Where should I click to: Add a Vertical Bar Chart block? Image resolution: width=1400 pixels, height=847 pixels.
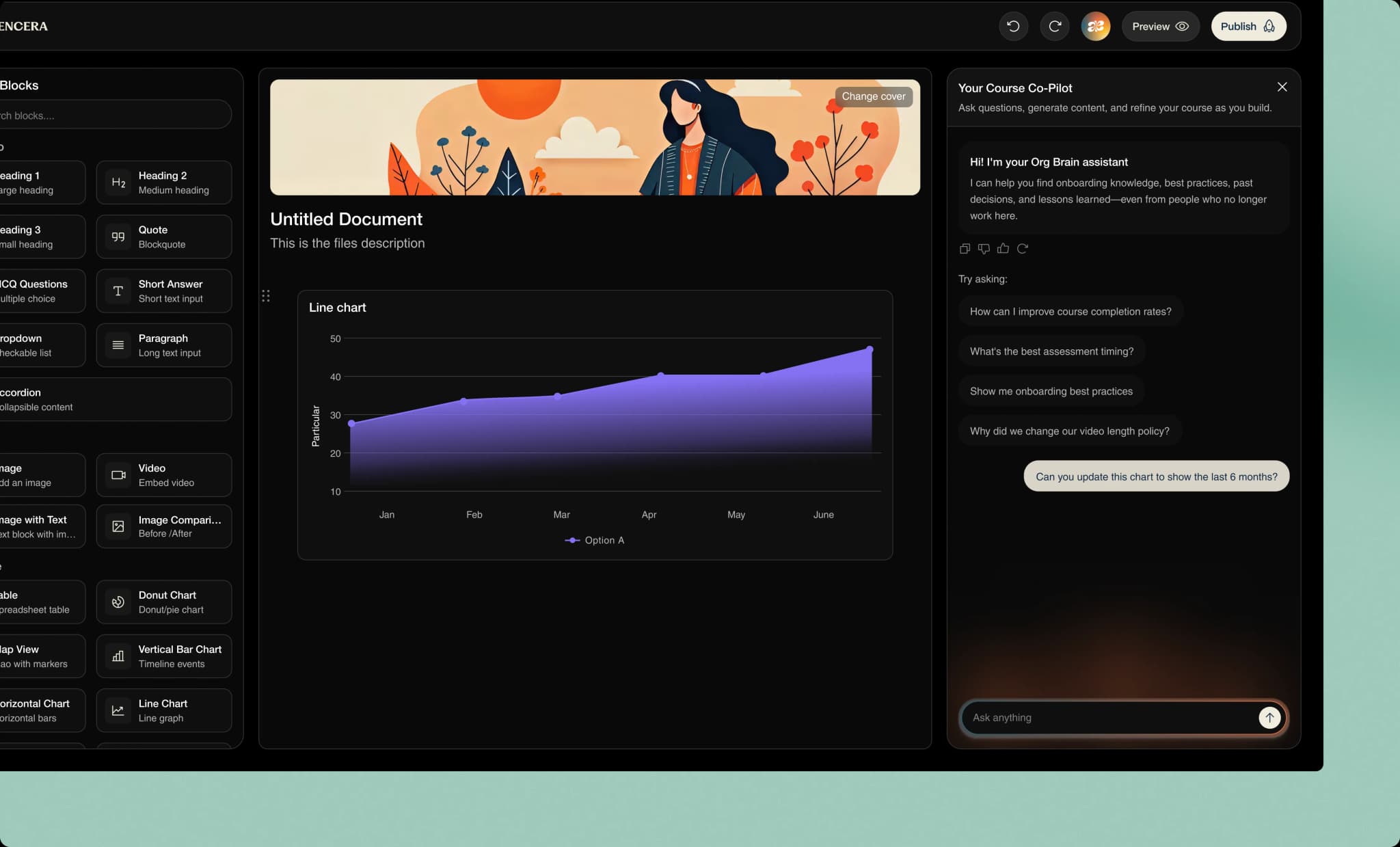[164, 656]
